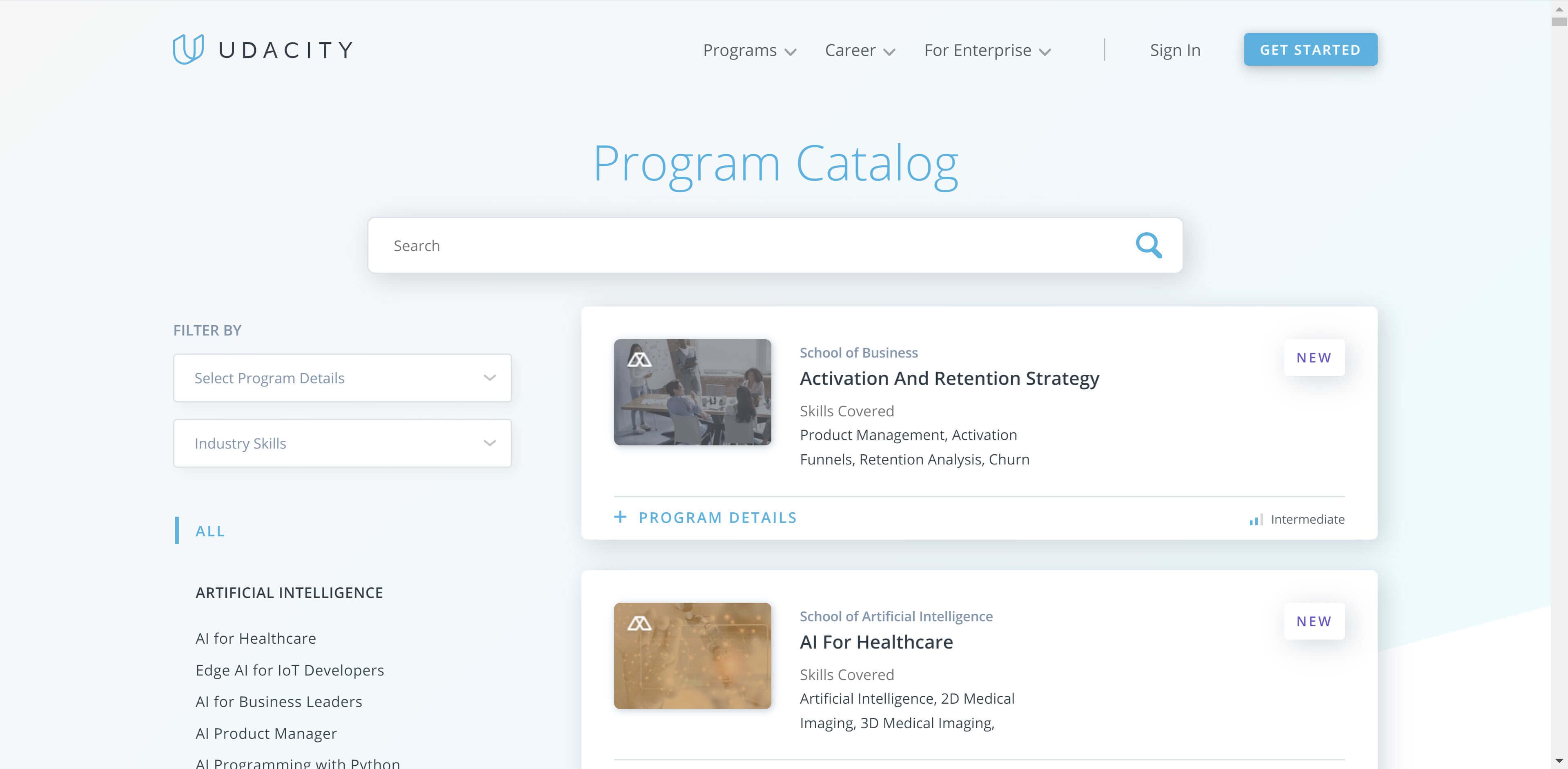Click the Program Catalog search input field

coord(775,245)
